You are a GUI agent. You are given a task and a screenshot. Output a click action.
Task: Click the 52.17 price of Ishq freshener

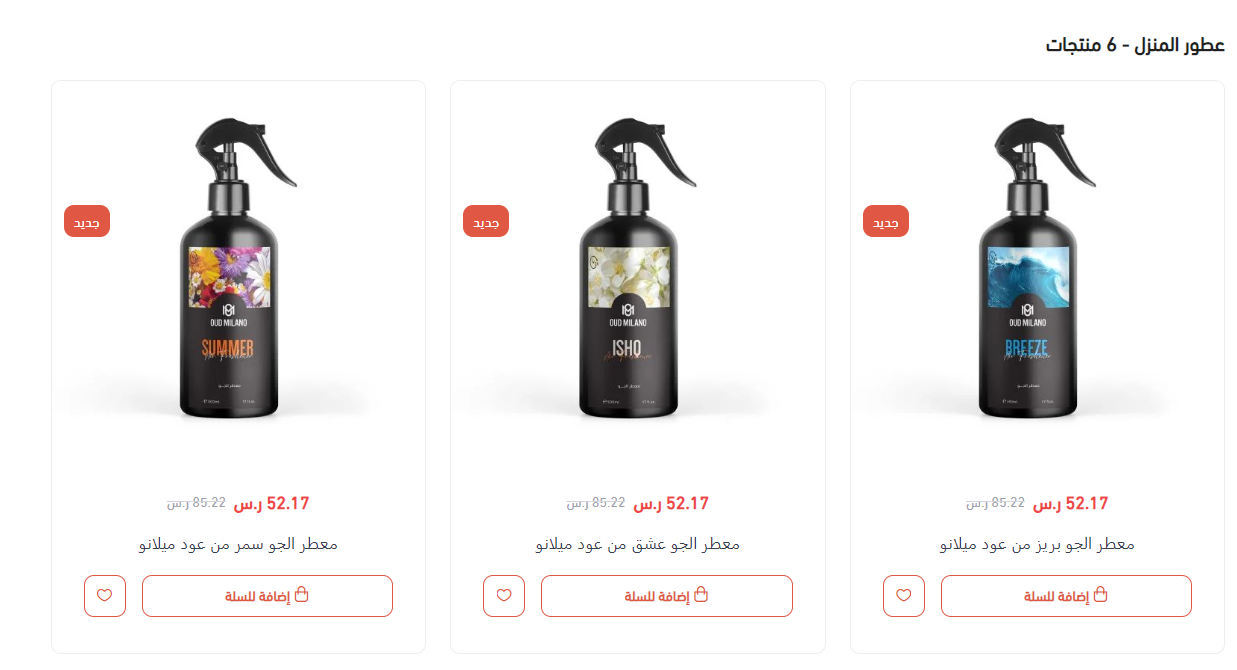pyautogui.click(x=671, y=504)
